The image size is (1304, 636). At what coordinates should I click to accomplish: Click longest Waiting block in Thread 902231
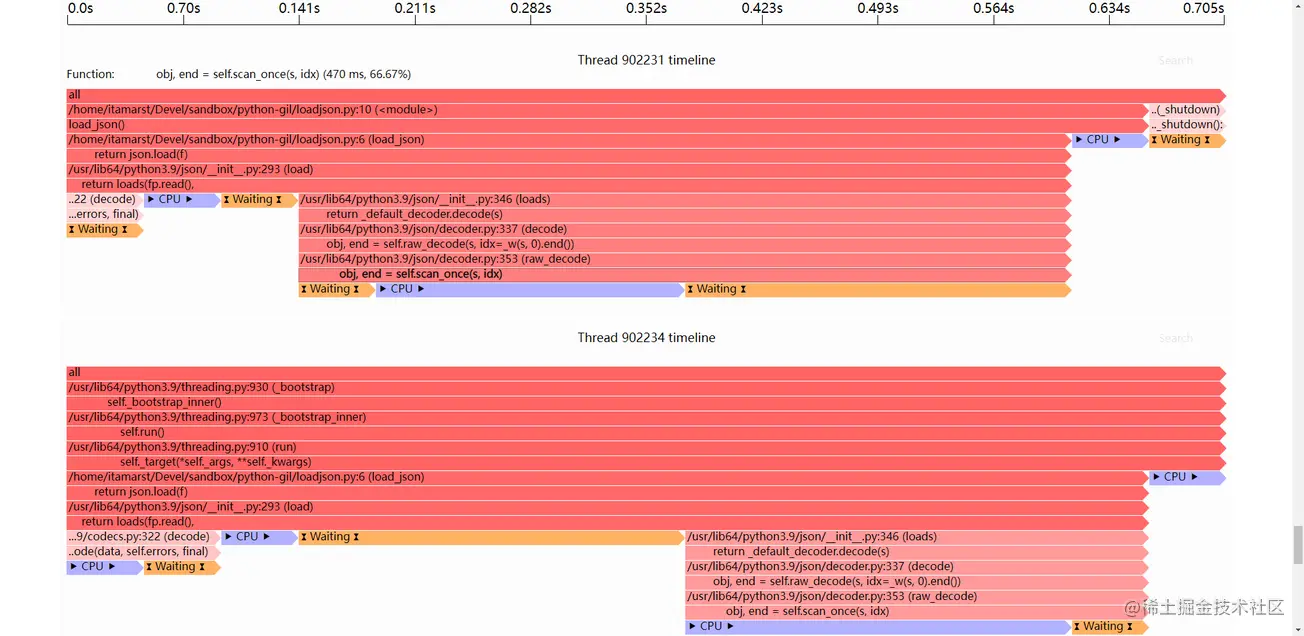pyautogui.click(x=876, y=289)
